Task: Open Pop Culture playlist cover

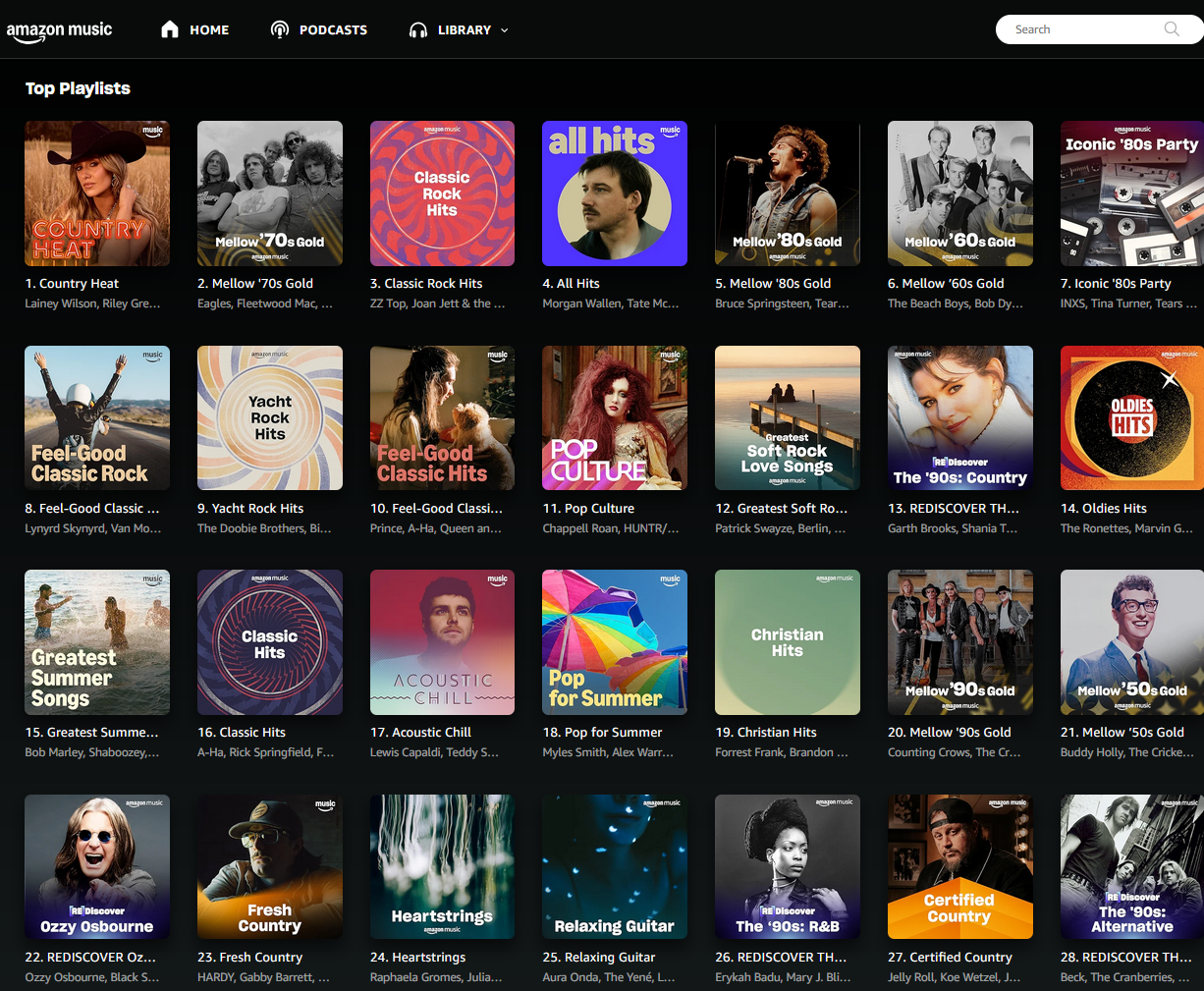Action: point(615,417)
